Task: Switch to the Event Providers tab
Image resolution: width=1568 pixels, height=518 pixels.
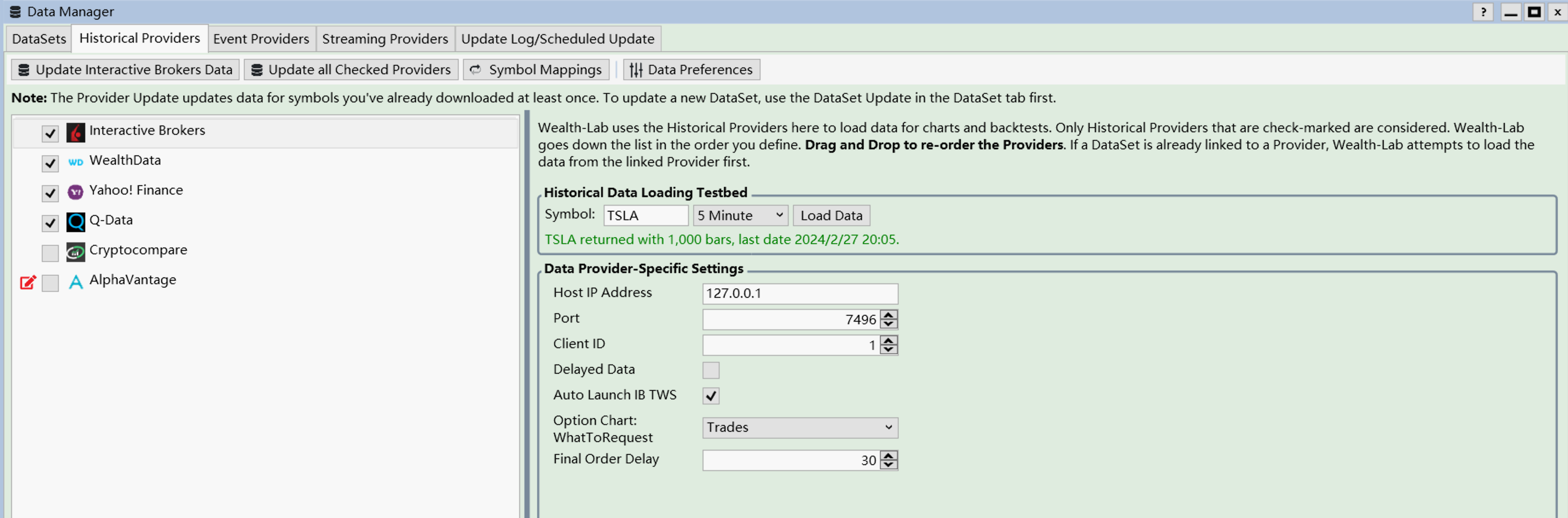Action: [261, 38]
